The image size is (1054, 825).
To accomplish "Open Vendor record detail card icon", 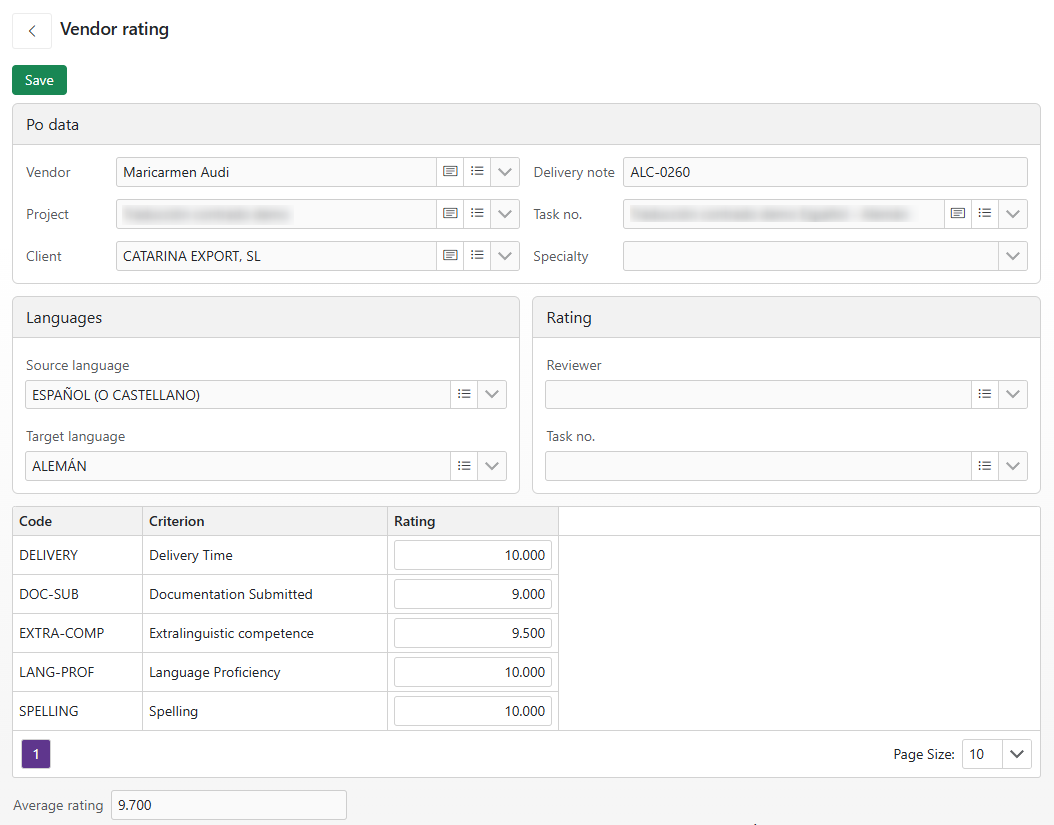I will 450,171.
